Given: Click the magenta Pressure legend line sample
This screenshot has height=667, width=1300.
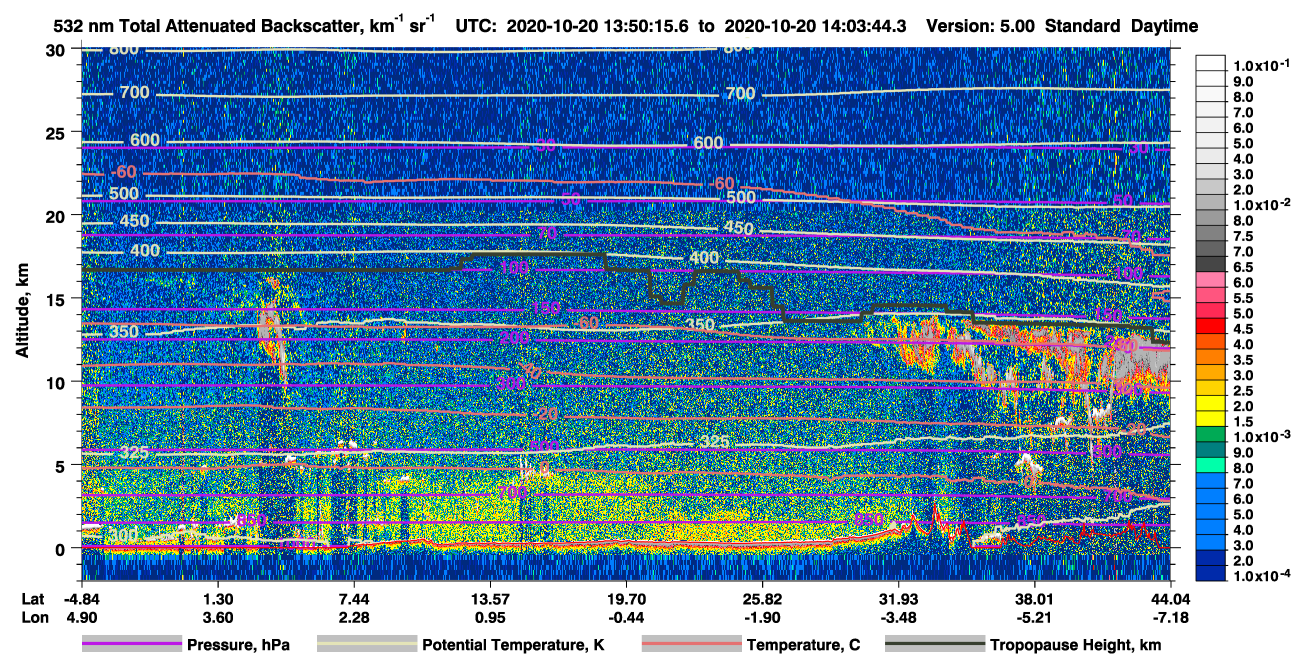Looking at the screenshot, I should click(131, 645).
